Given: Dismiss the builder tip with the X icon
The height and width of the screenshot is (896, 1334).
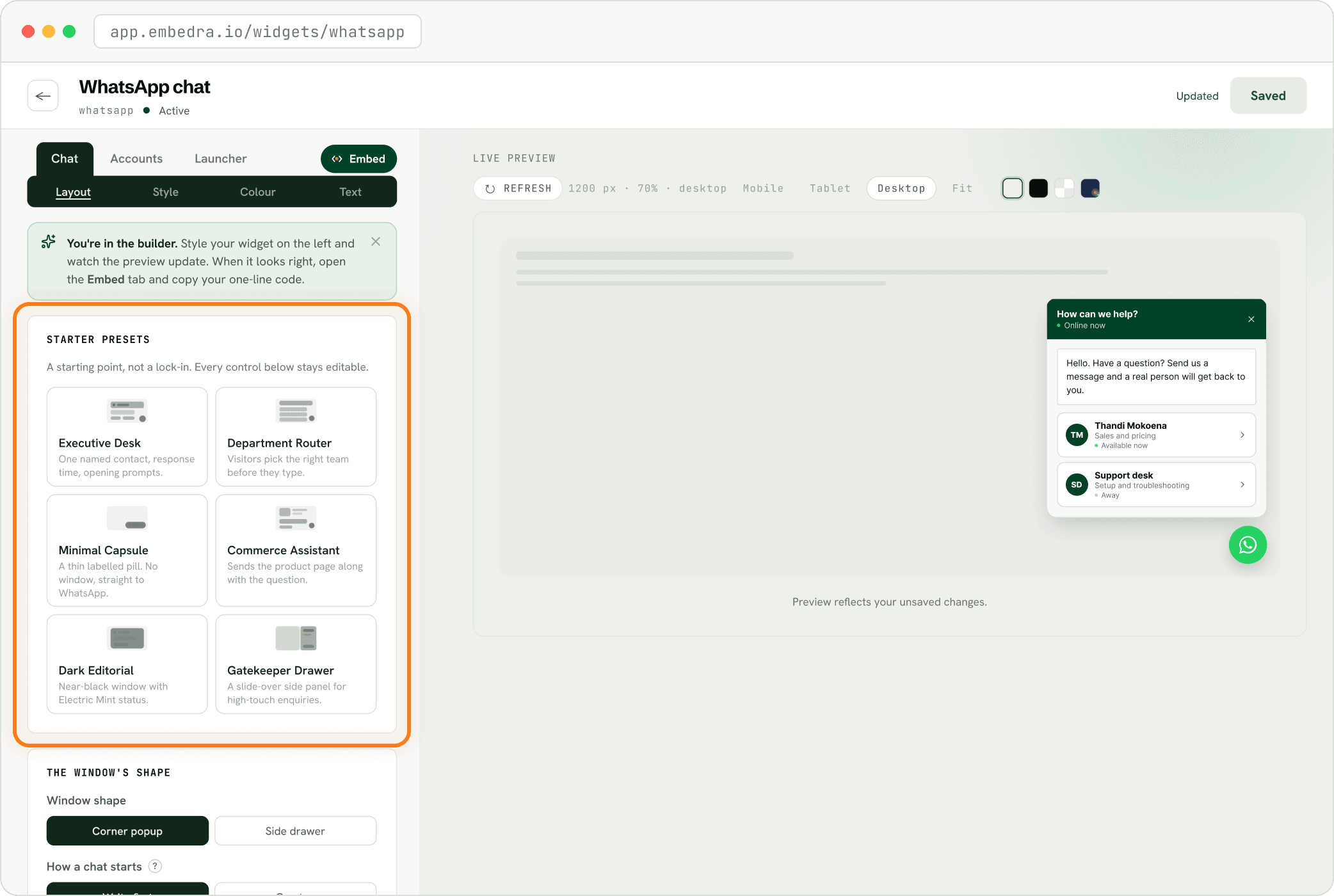Looking at the screenshot, I should [376, 241].
